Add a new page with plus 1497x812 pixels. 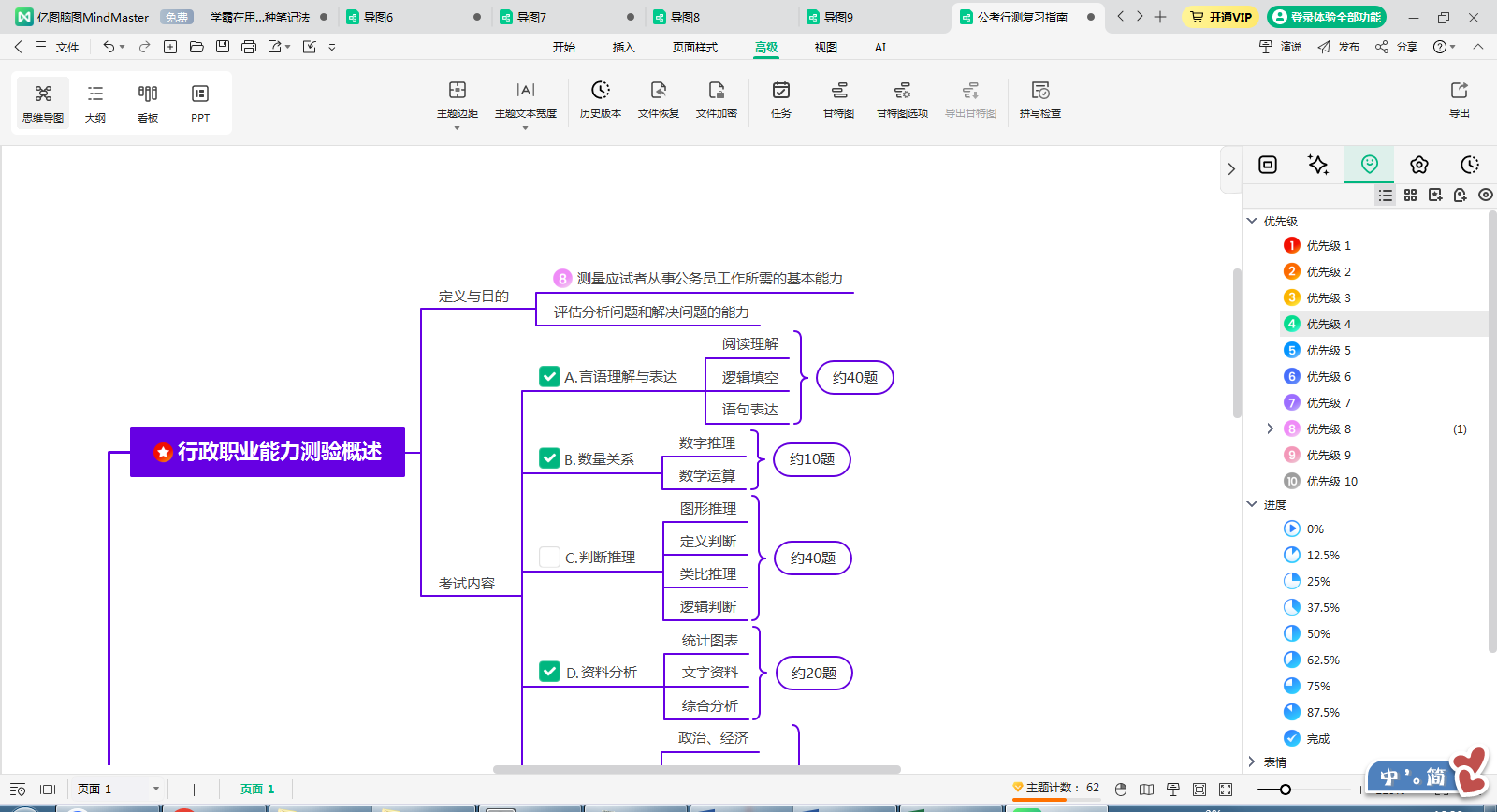click(194, 790)
